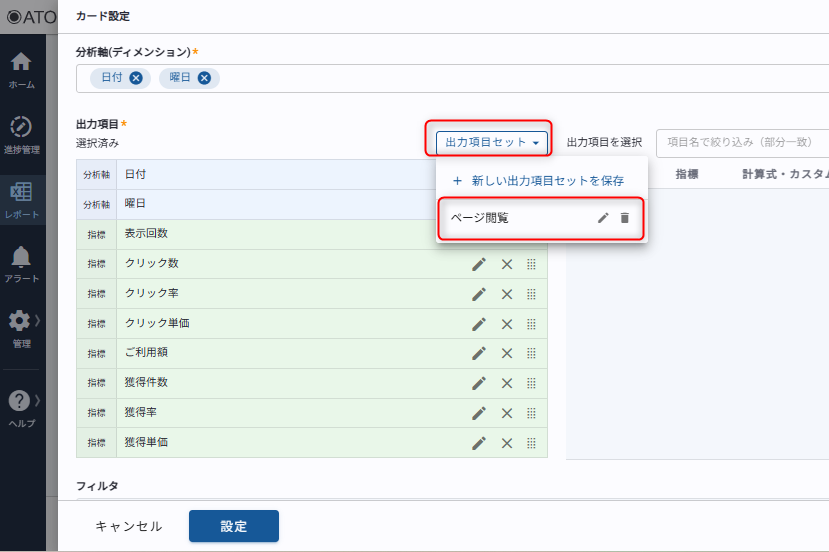Grab the ご利用額 row drag handle
The height and width of the screenshot is (552, 829).
coord(531,353)
